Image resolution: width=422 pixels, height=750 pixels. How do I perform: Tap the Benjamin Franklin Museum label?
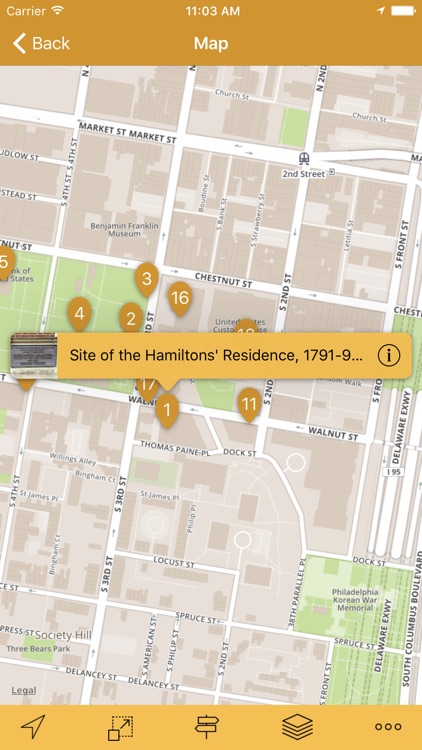pyautogui.click(x=124, y=229)
